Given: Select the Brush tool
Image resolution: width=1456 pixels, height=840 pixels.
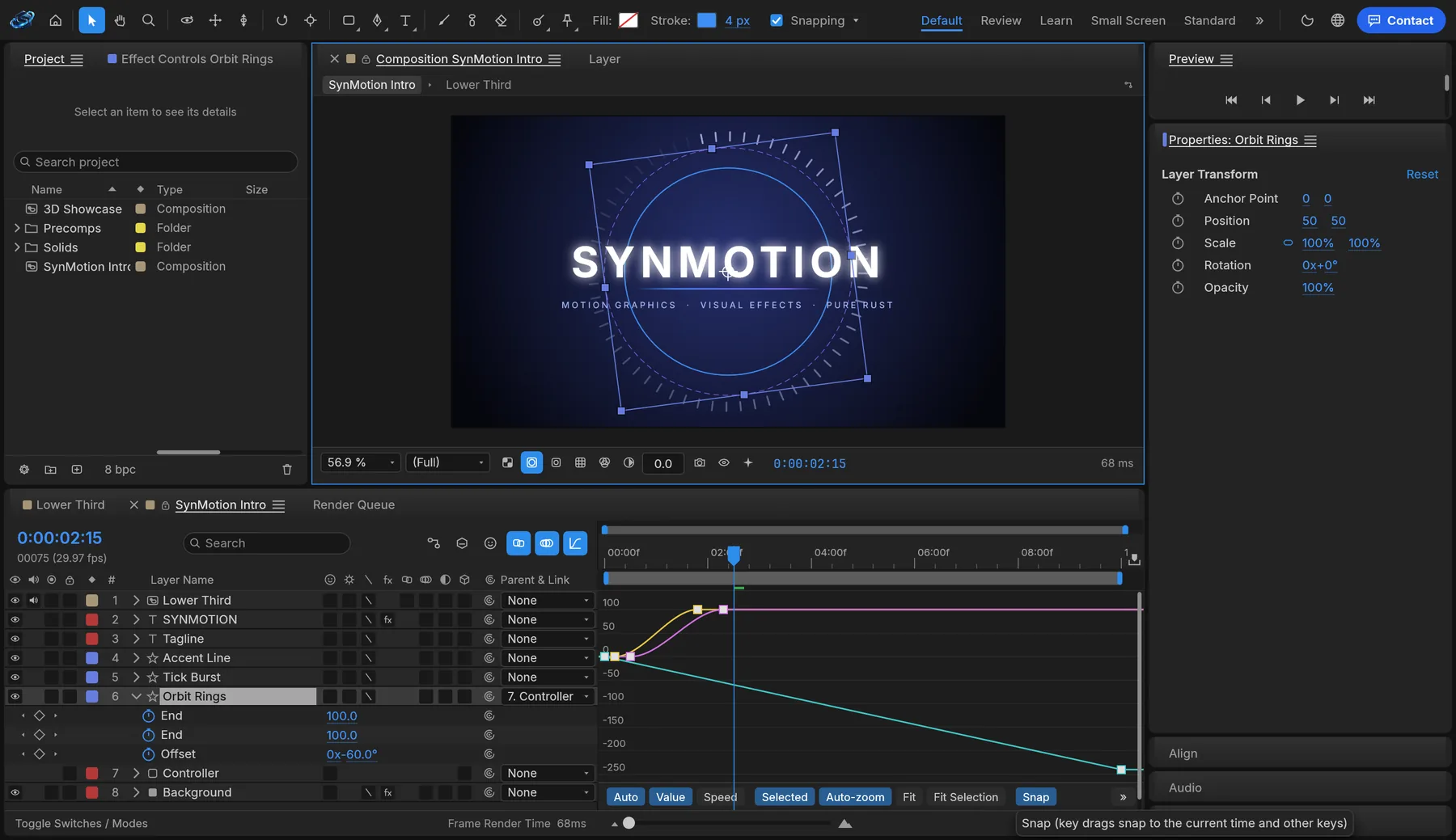Looking at the screenshot, I should click(444, 20).
